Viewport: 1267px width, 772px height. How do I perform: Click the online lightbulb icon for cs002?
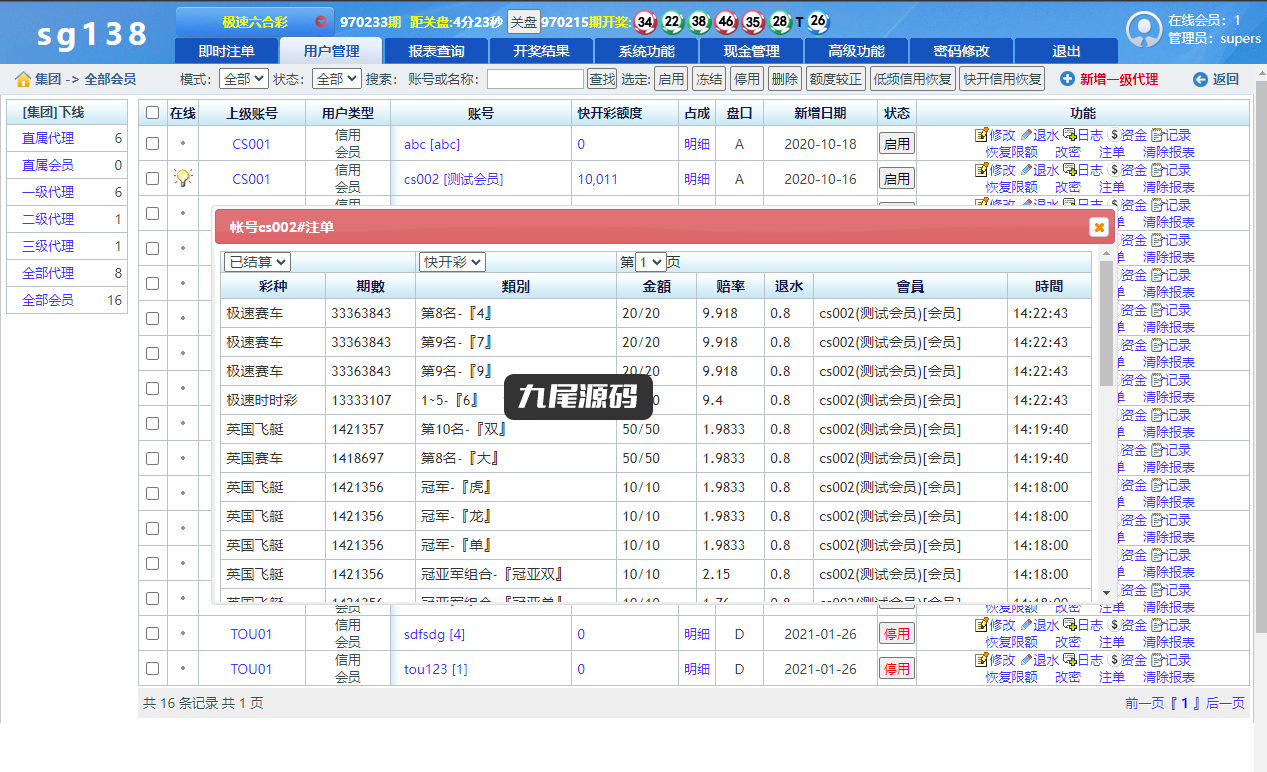click(182, 178)
